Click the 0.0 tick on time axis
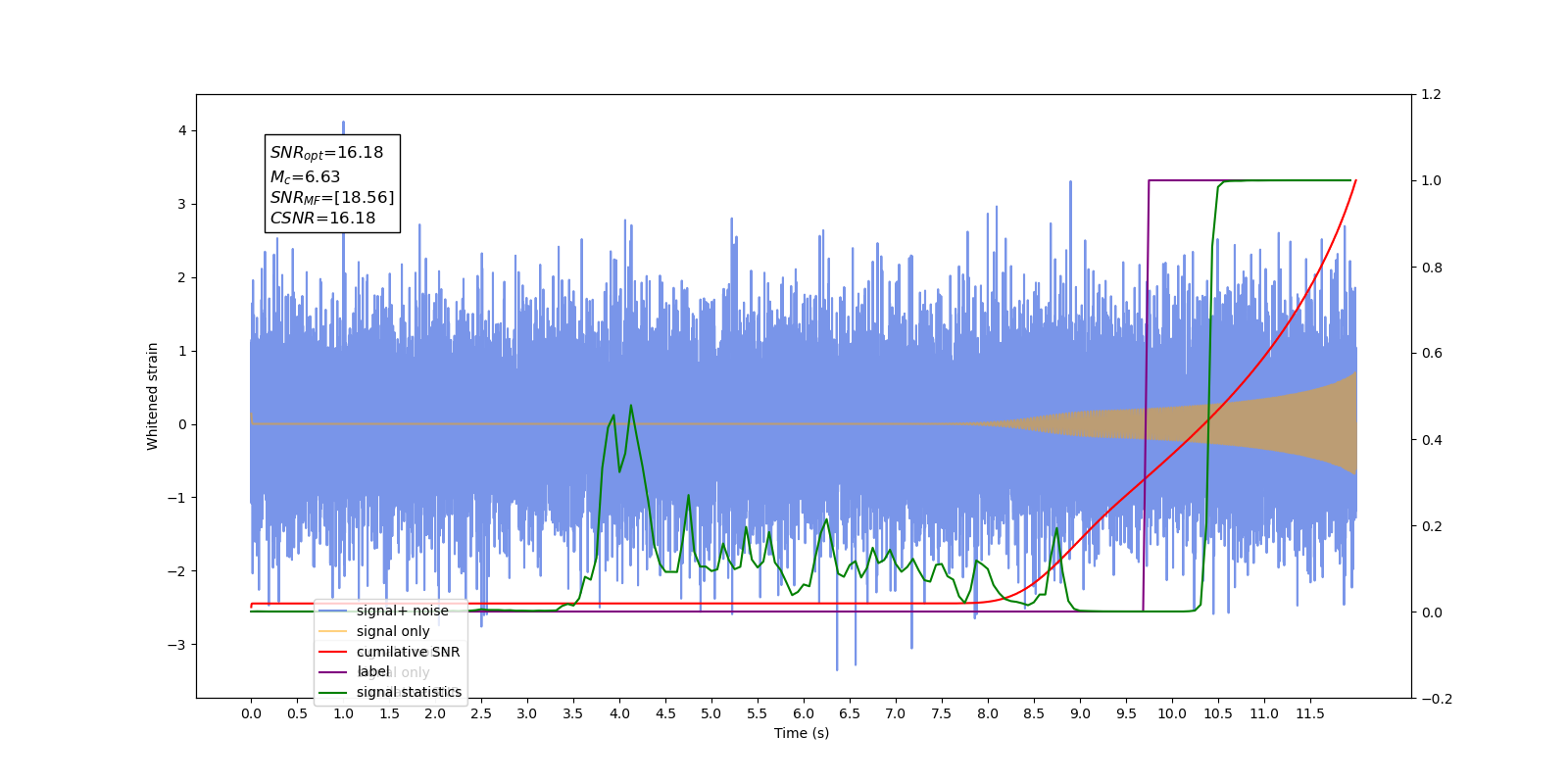The width and height of the screenshot is (1568, 784). pos(251,713)
